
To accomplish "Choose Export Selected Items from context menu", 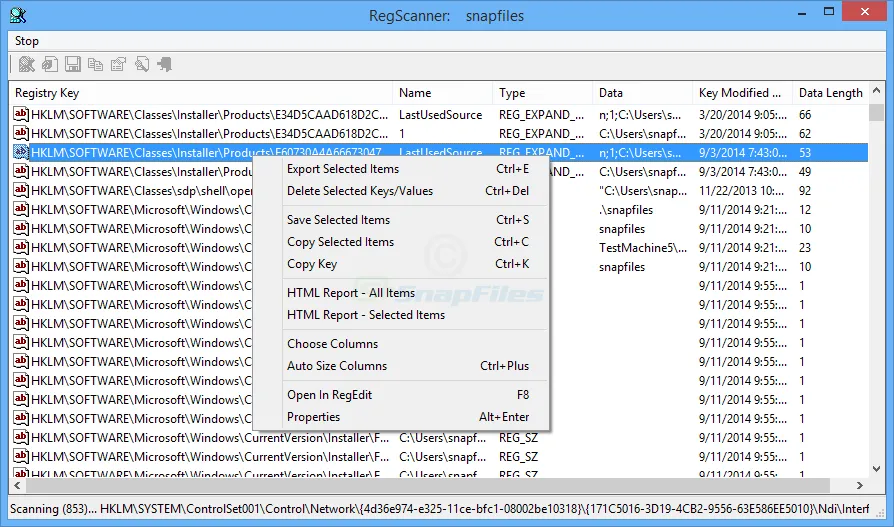I will click(401, 169).
